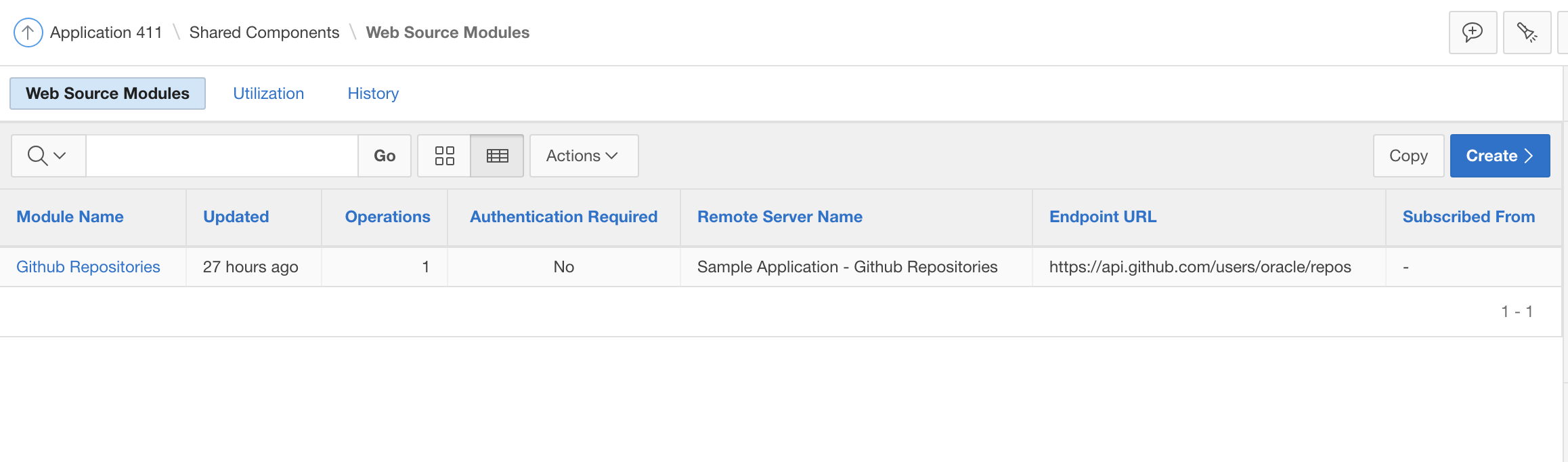Select the Web Source Modules tab
1568x462 pixels.
tap(108, 93)
